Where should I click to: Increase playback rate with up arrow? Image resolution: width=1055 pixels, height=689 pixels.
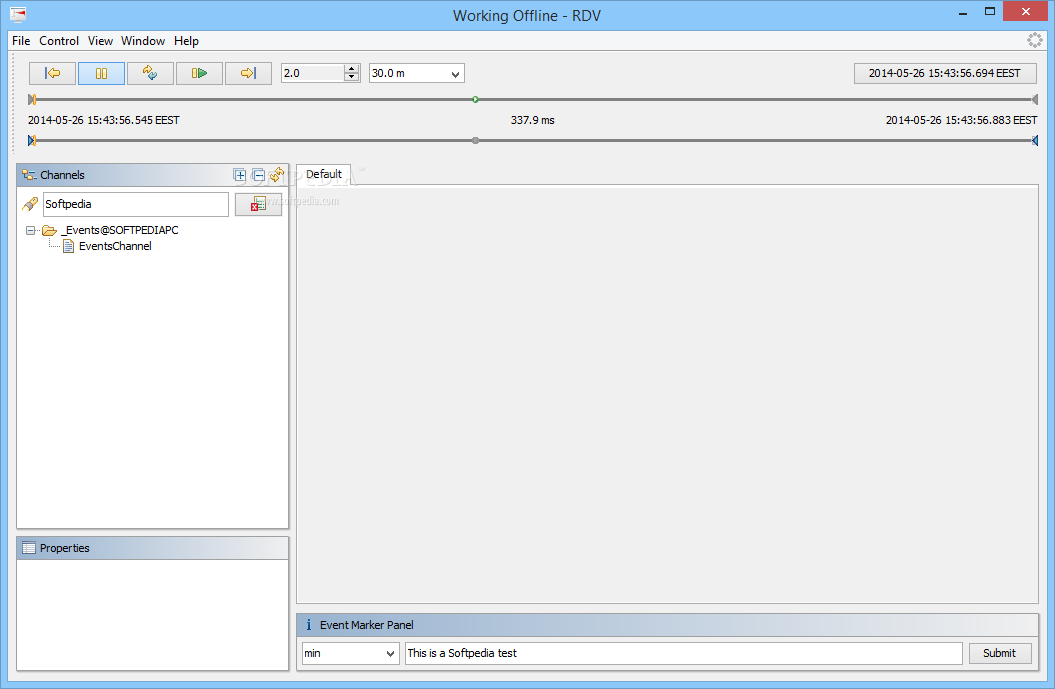pyautogui.click(x=352, y=69)
